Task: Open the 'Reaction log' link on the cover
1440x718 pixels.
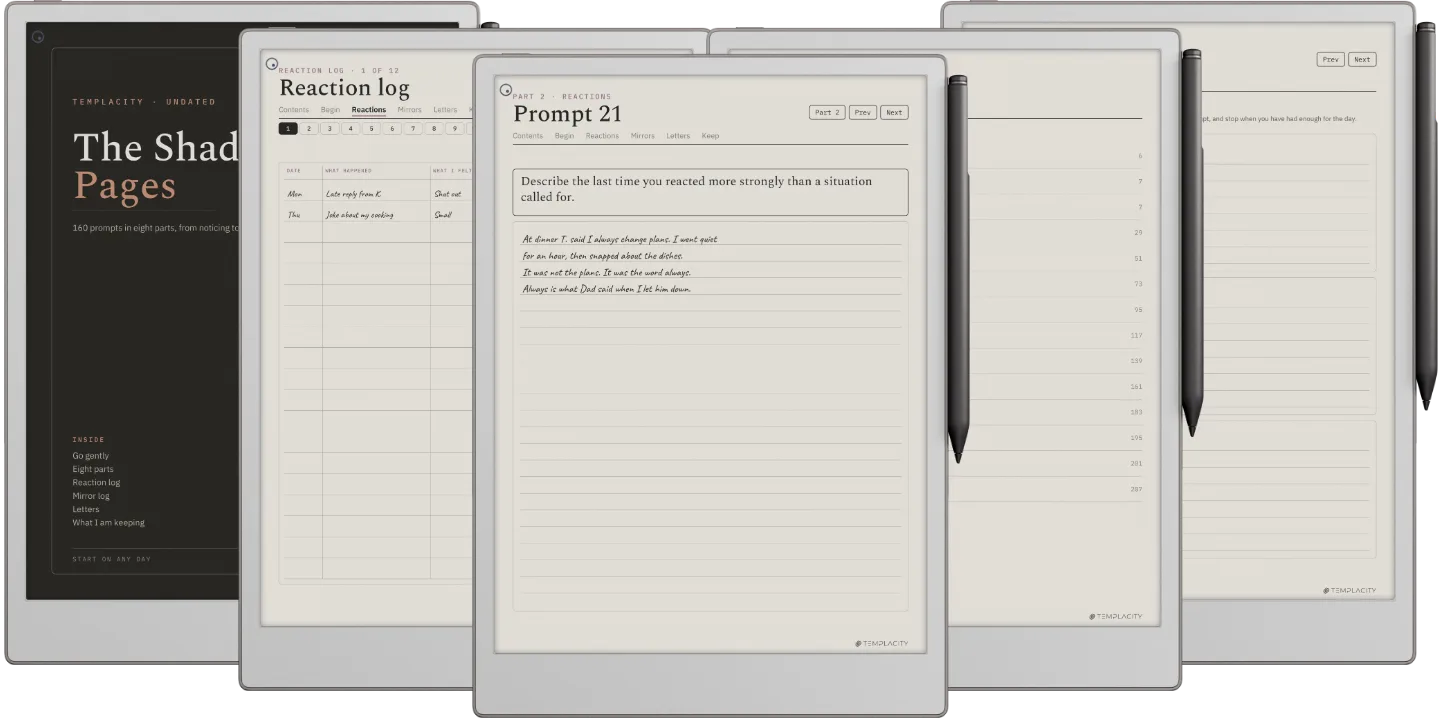Action: click(96, 483)
